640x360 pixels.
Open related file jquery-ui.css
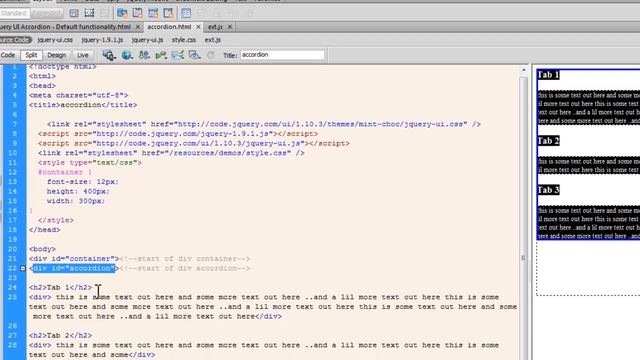[55, 40]
